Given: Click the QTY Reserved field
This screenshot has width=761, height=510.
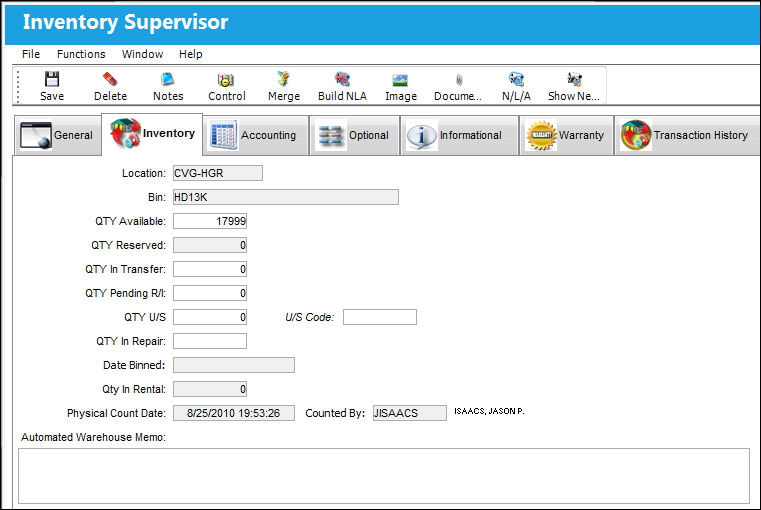Looking at the screenshot, I should point(210,245).
